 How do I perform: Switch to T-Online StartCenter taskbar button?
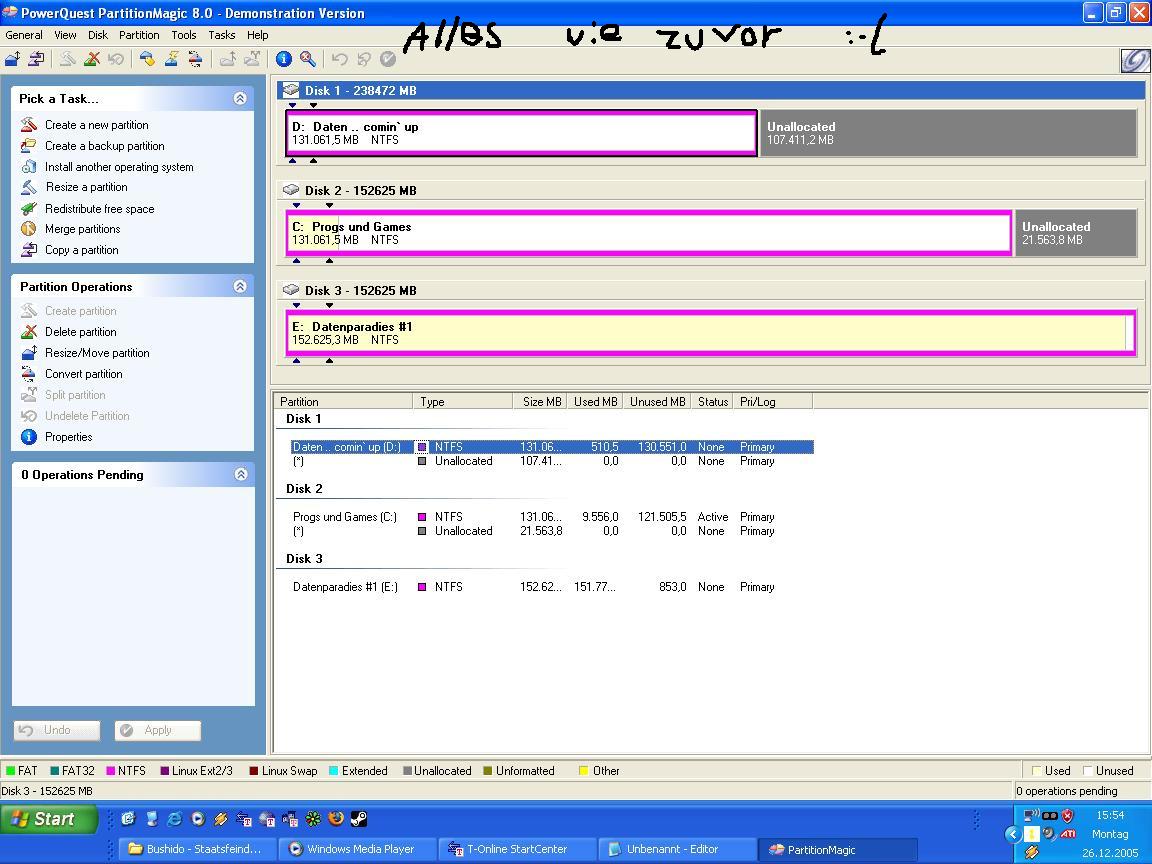(x=516, y=849)
